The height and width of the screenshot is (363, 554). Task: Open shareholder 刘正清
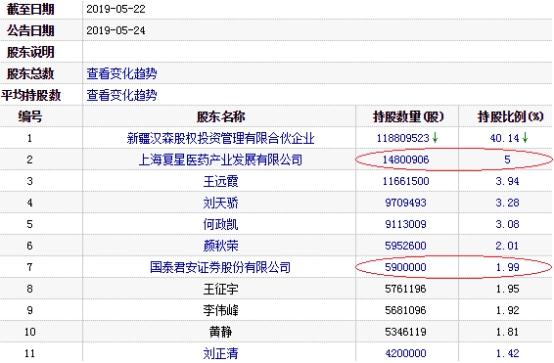click(x=220, y=353)
